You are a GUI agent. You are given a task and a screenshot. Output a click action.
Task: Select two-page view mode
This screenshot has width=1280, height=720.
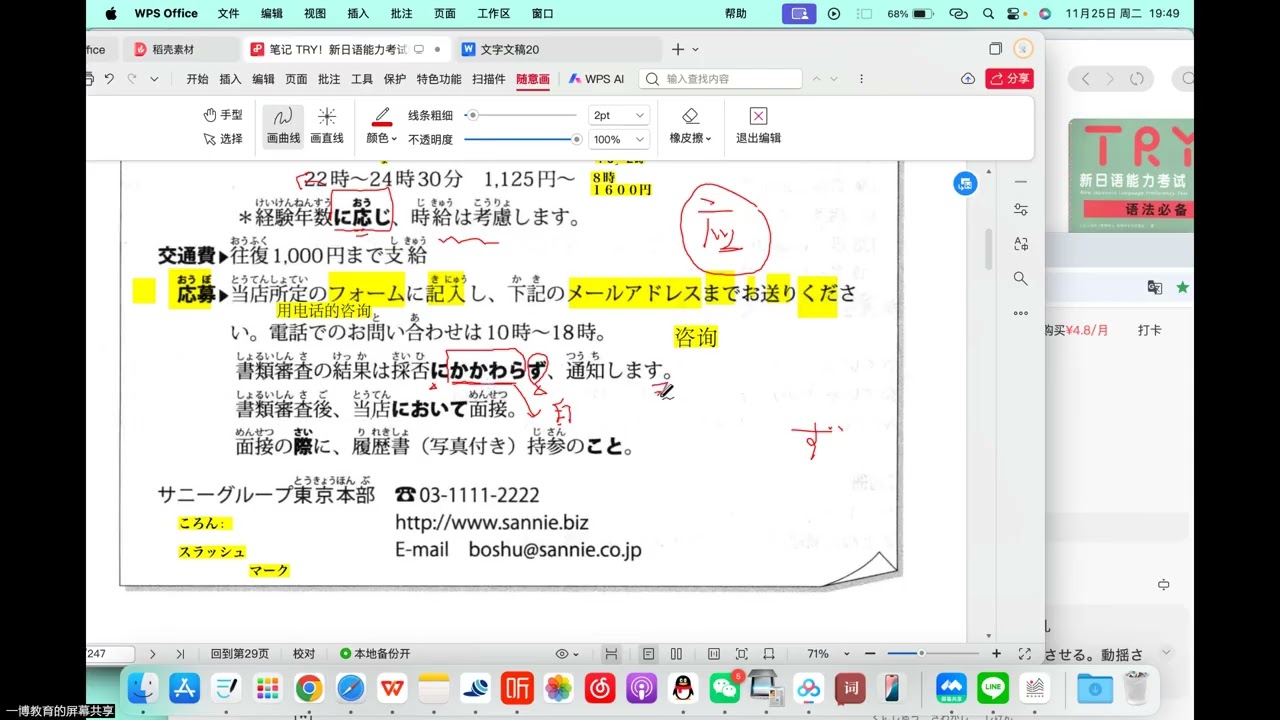[x=677, y=654]
